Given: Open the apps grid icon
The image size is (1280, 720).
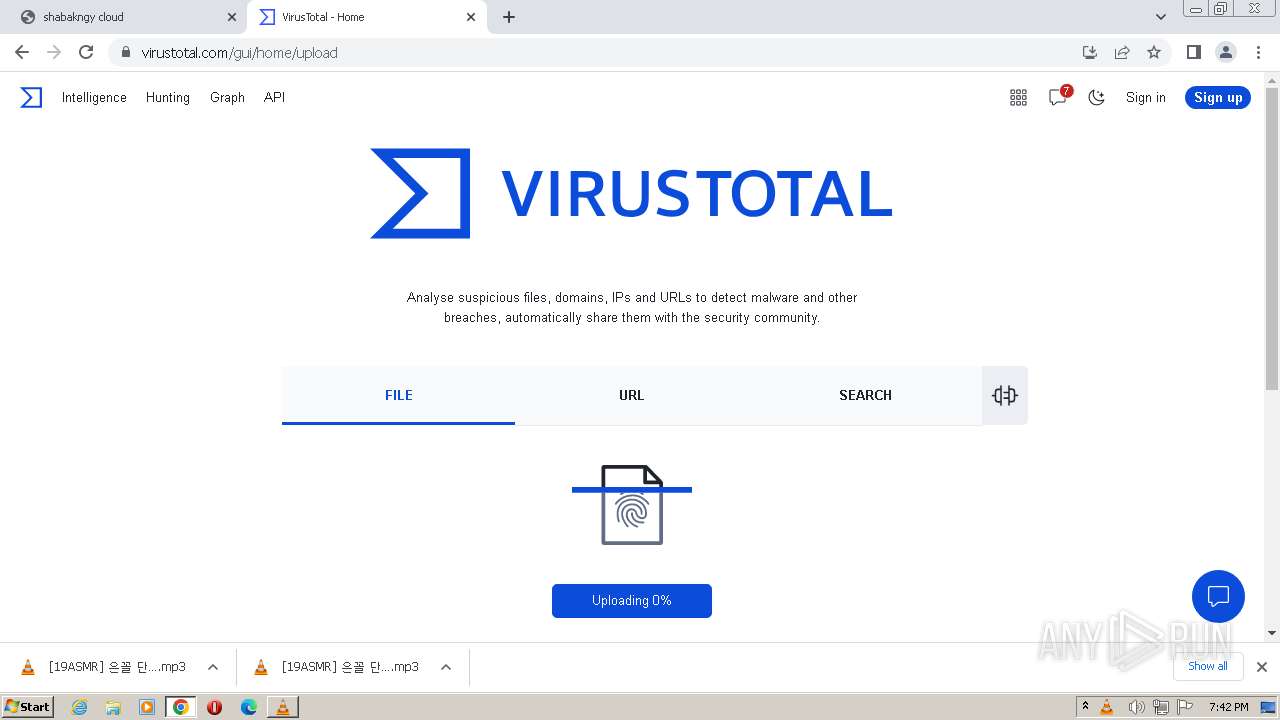Looking at the screenshot, I should point(1018,97).
